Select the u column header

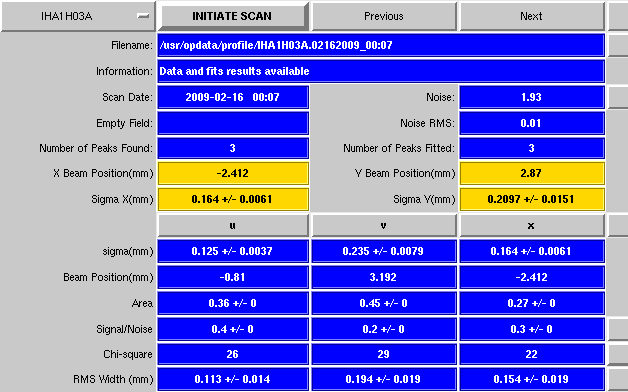pos(233,226)
